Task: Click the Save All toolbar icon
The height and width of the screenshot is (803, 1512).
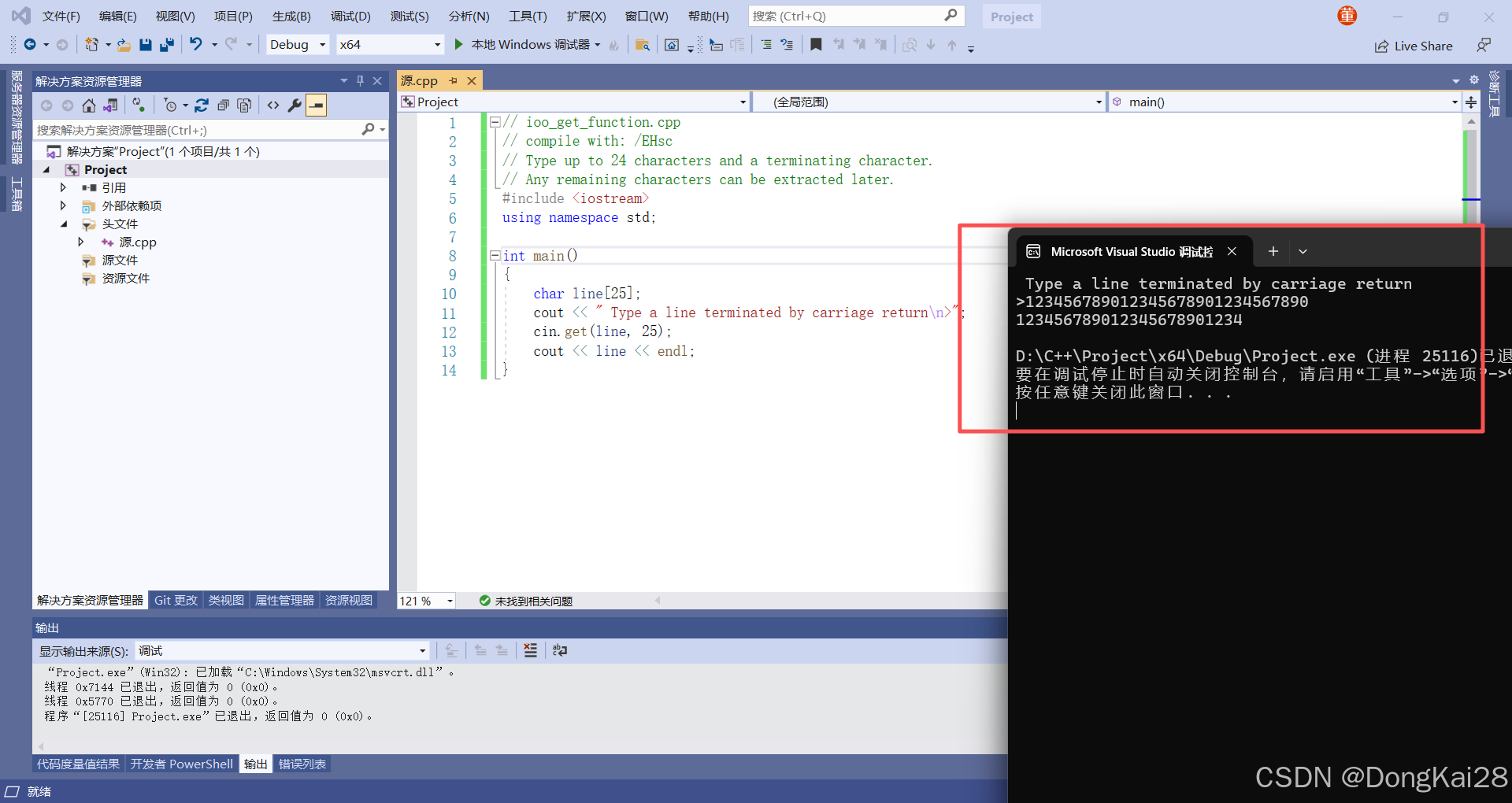Action: pos(166,45)
